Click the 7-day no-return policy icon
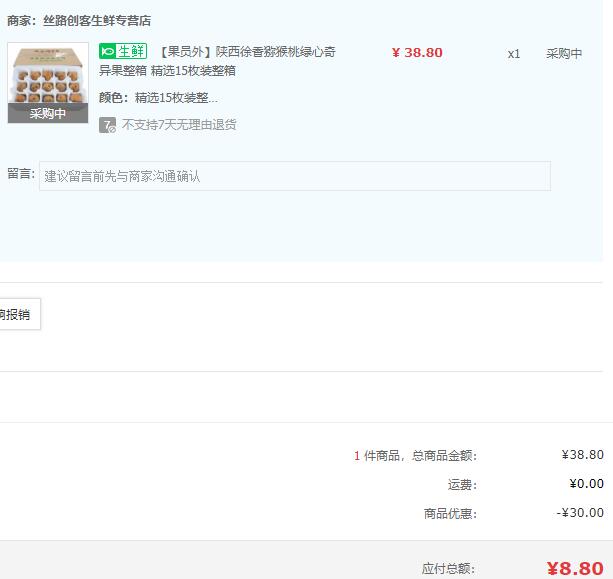The image size is (613, 579). pos(107,125)
